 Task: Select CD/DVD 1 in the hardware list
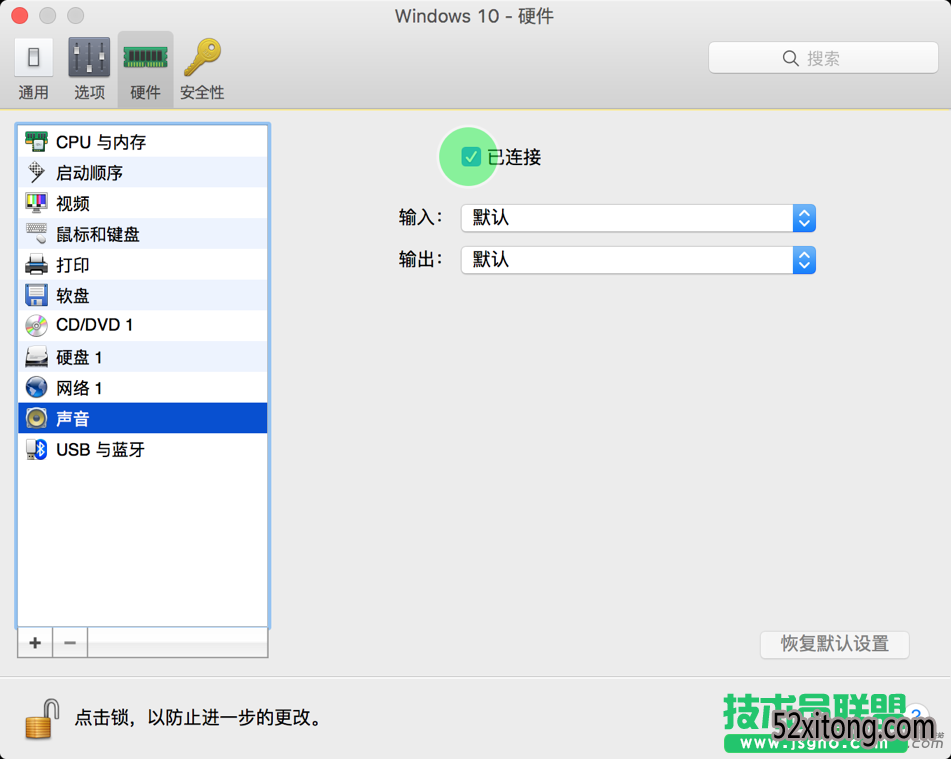coord(143,326)
